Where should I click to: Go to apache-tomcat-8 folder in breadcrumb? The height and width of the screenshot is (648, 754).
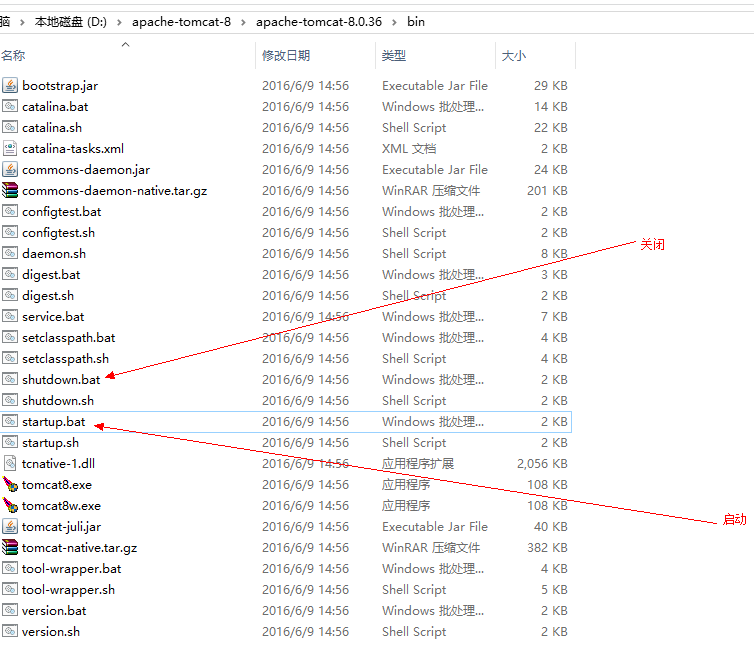[181, 22]
